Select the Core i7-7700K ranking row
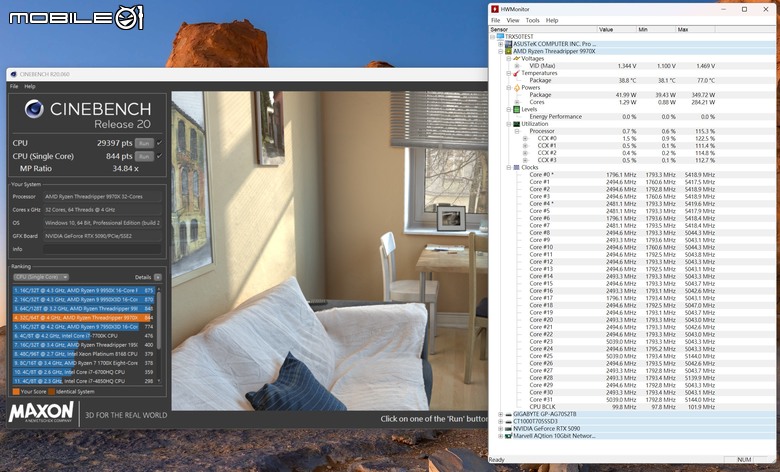This screenshot has height=472, width=780. click(x=84, y=336)
